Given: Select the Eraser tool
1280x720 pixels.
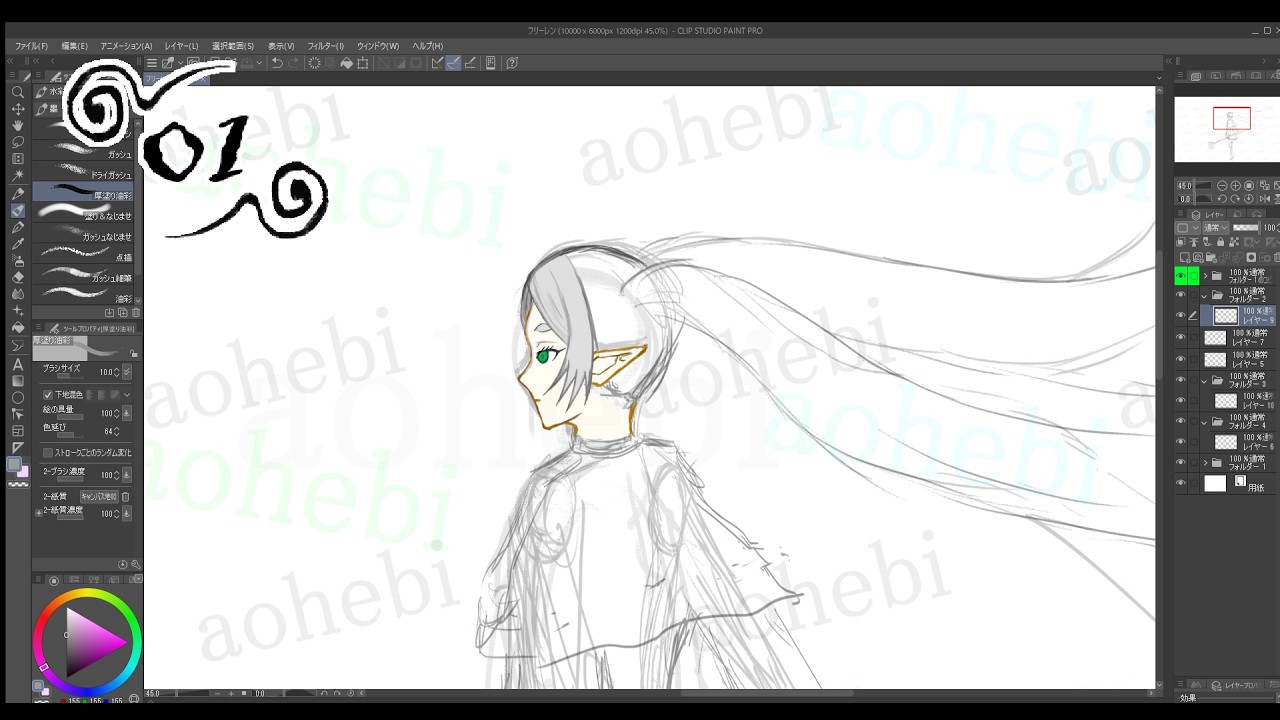Looking at the screenshot, I should click(x=17, y=277).
